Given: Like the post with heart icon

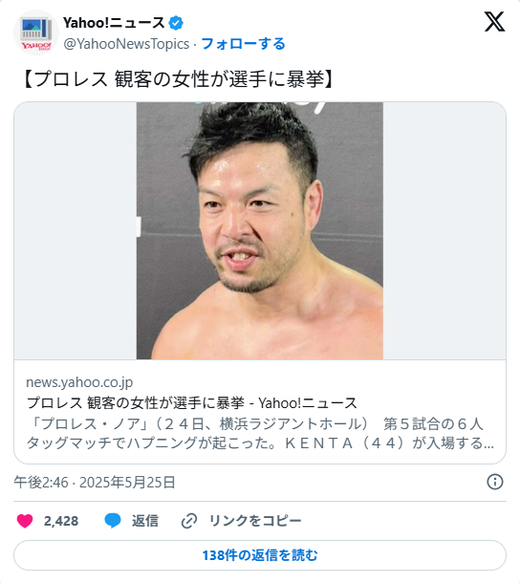Looking at the screenshot, I should (25, 521).
